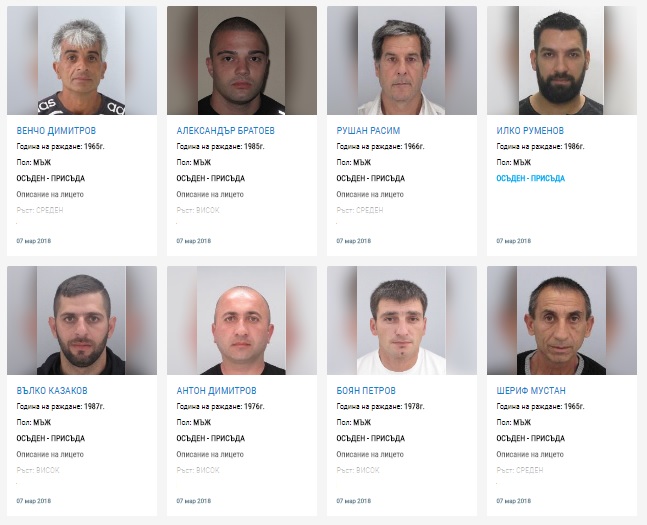
Task: Click highlighted ОСЪДЕН - ПРИСЪДА in ИЛКО РУМЕНОВ card
Action: [530, 178]
